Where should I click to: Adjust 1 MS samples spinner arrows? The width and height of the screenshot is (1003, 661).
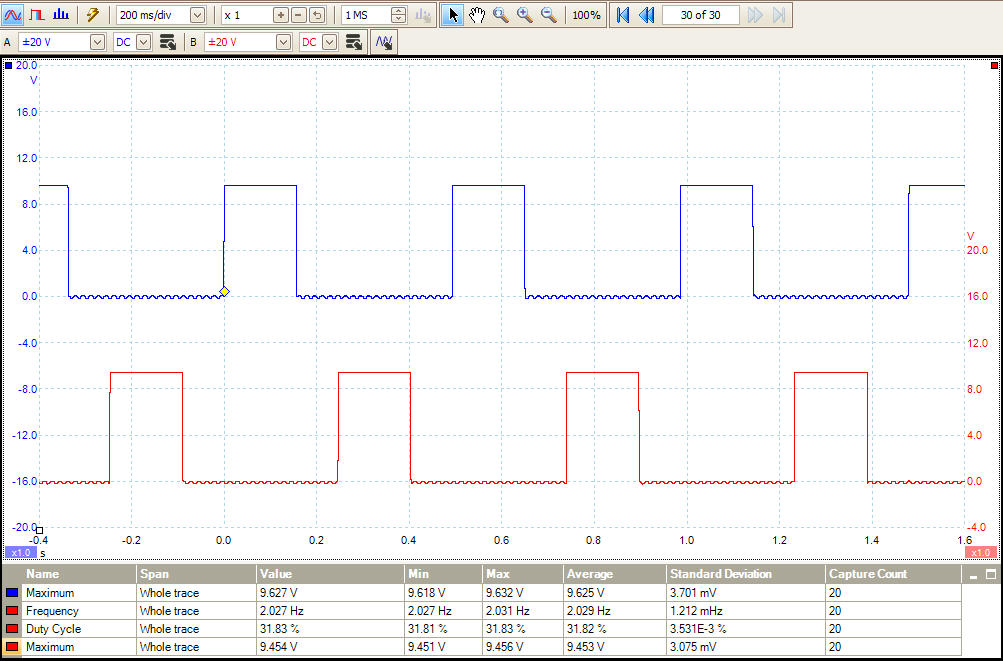tap(399, 15)
